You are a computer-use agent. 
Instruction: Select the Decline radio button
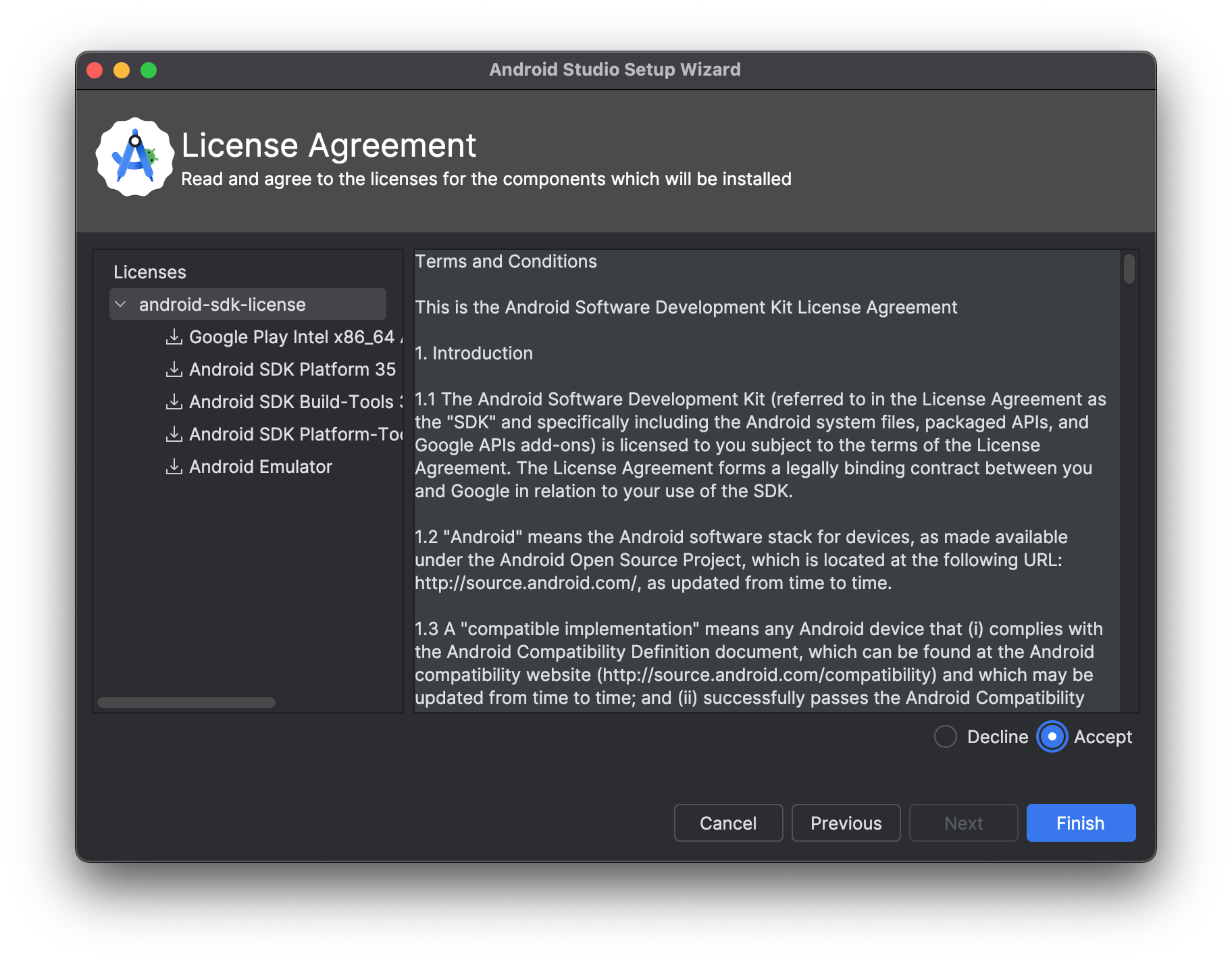(946, 736)
